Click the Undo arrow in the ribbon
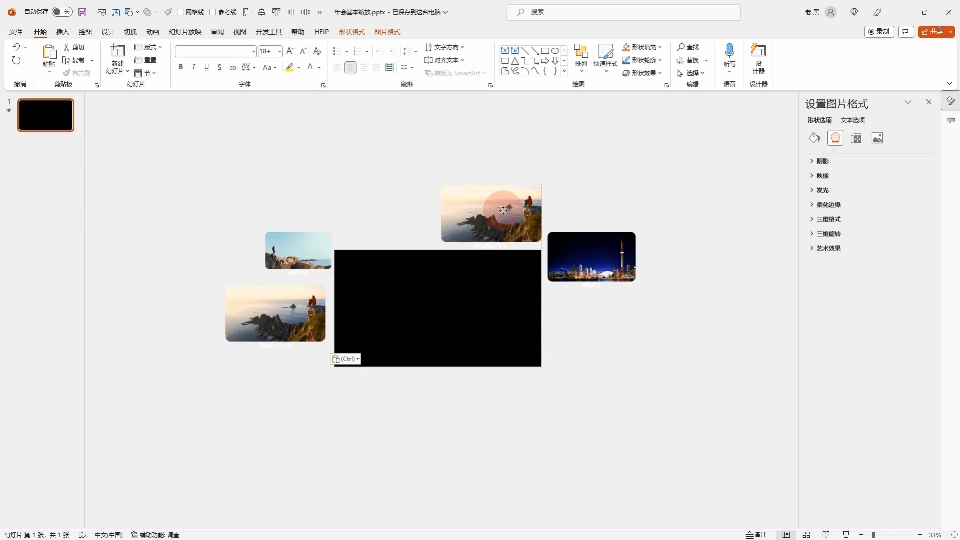The image size is (960, 540). 17,47
